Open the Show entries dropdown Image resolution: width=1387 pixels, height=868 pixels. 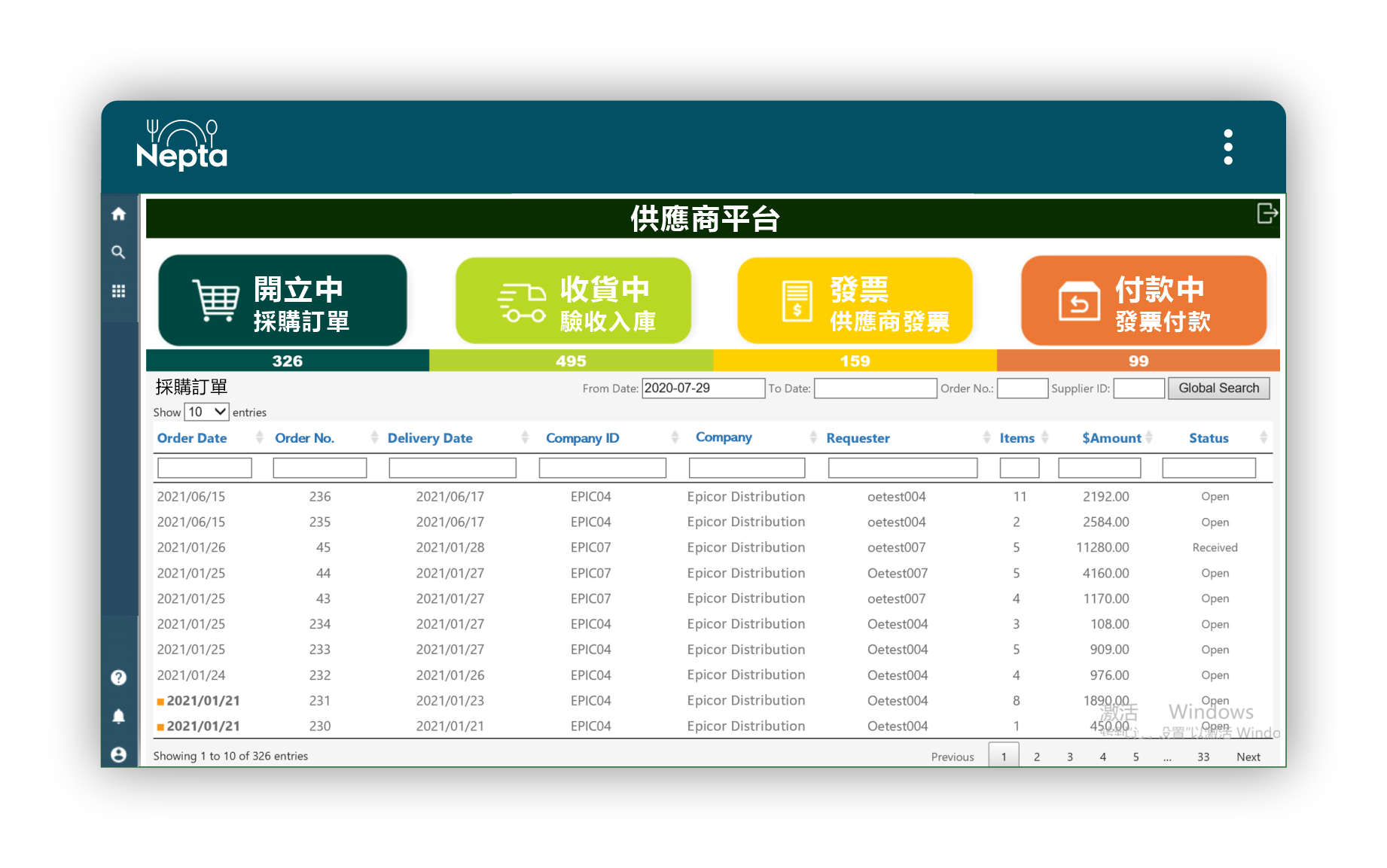[206, 412]
